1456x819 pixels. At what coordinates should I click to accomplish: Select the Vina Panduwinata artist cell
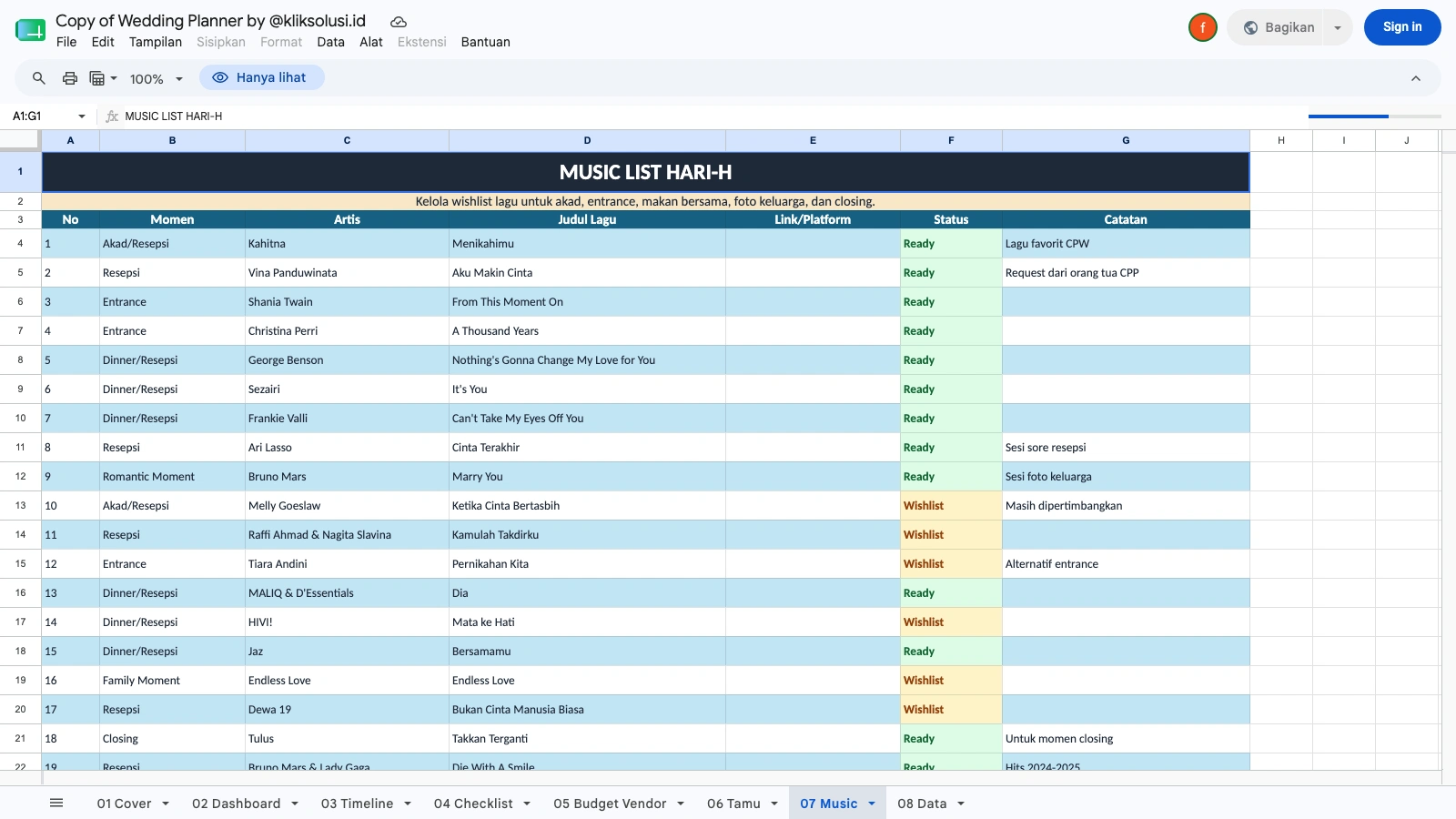point(347,273)
